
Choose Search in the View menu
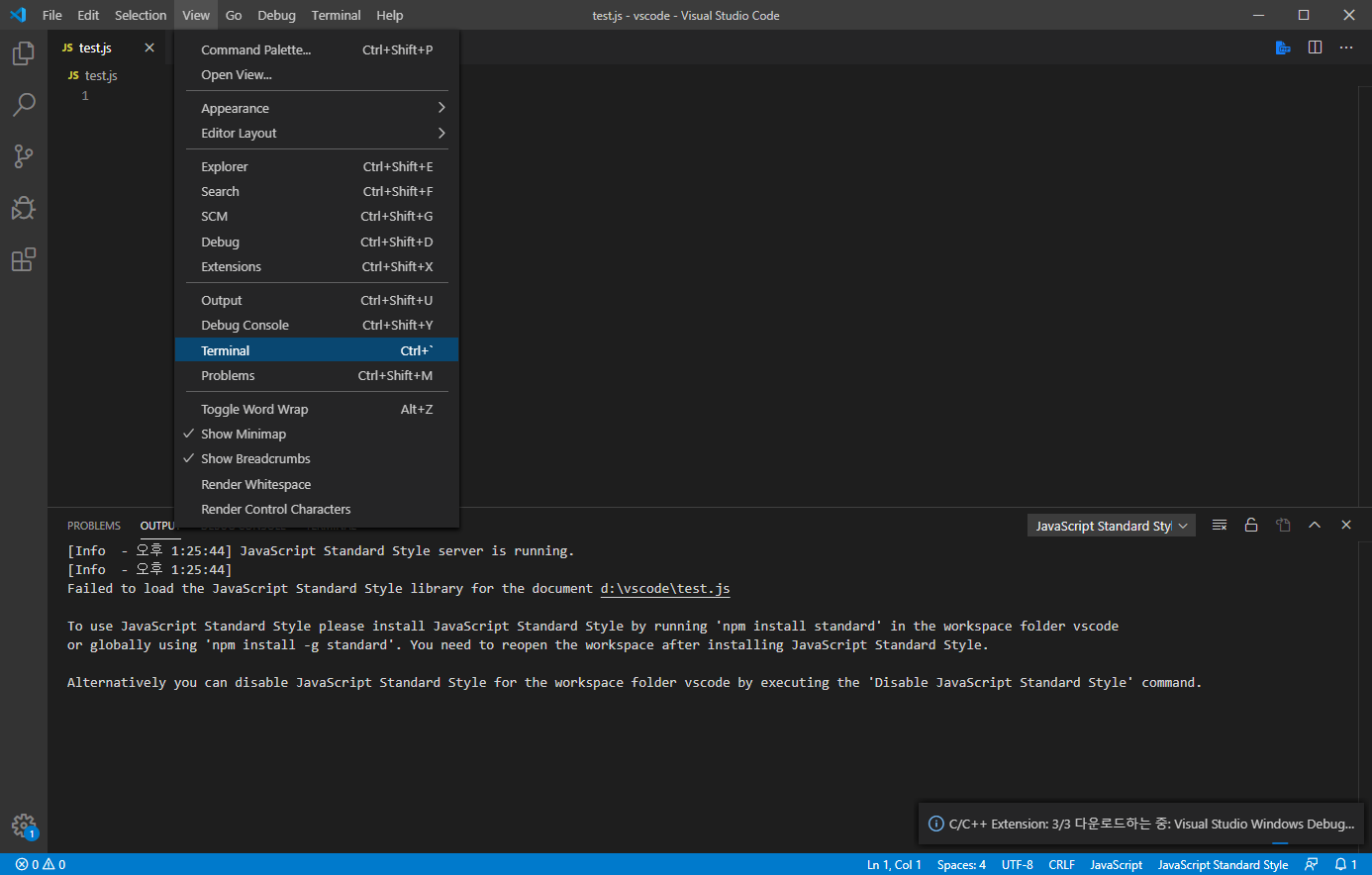click(317, 191)
